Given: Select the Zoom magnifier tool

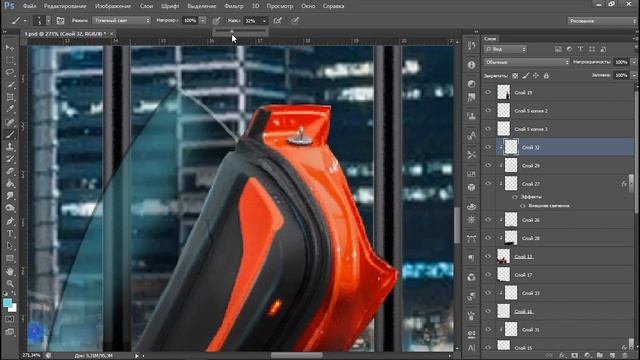Looking at the screenshot, I should tap(10, 283).
